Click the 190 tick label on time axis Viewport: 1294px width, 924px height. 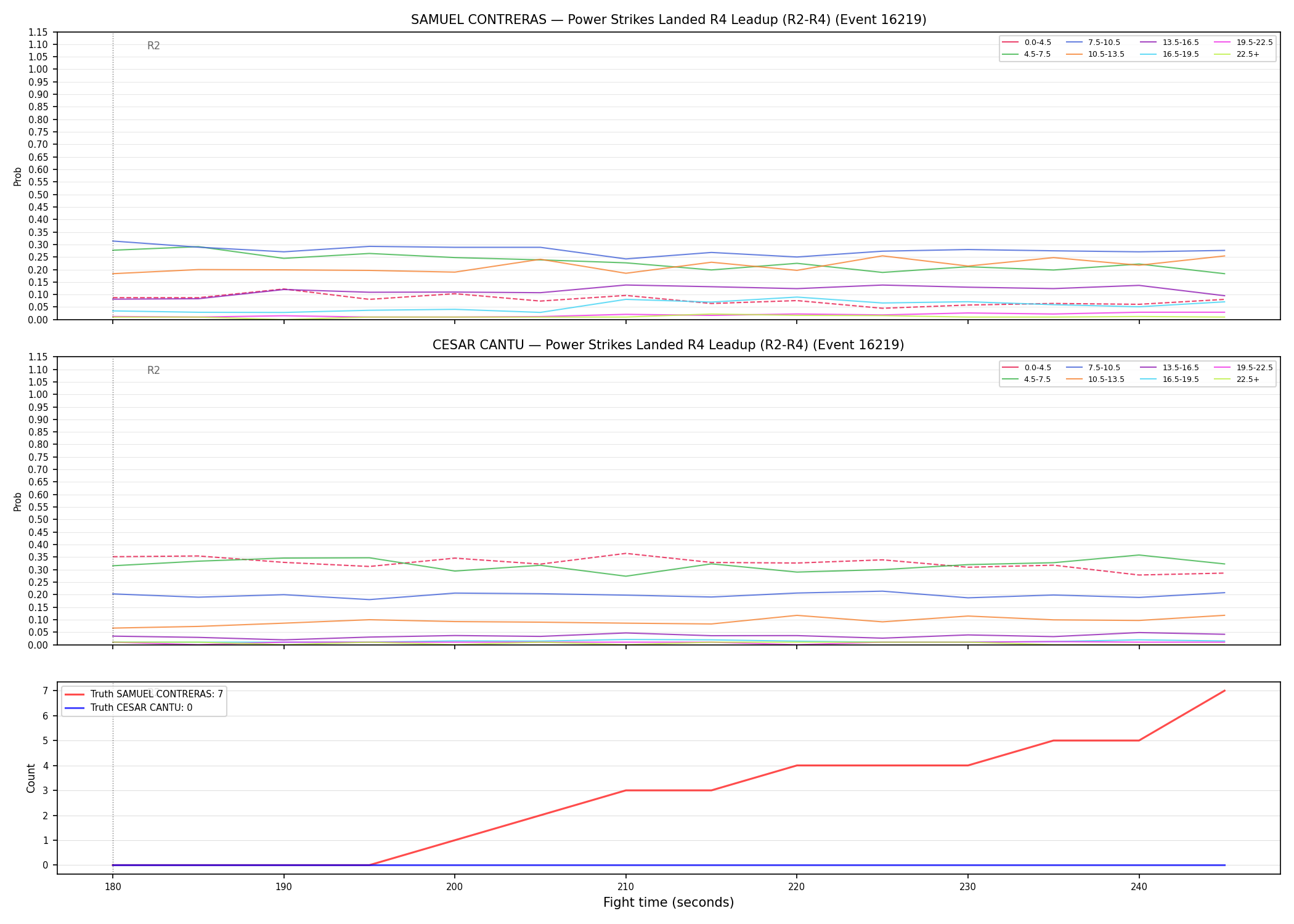283,888
